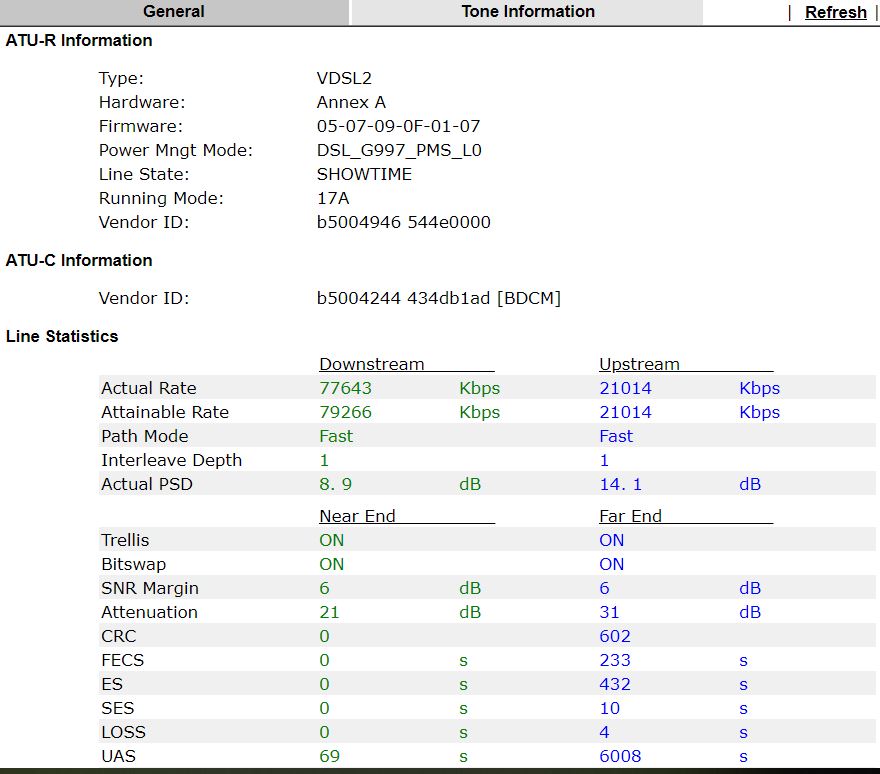Click the Line Statistics heading
The width and height of the screenshot is (880, 774).
(x=62, y=337)
